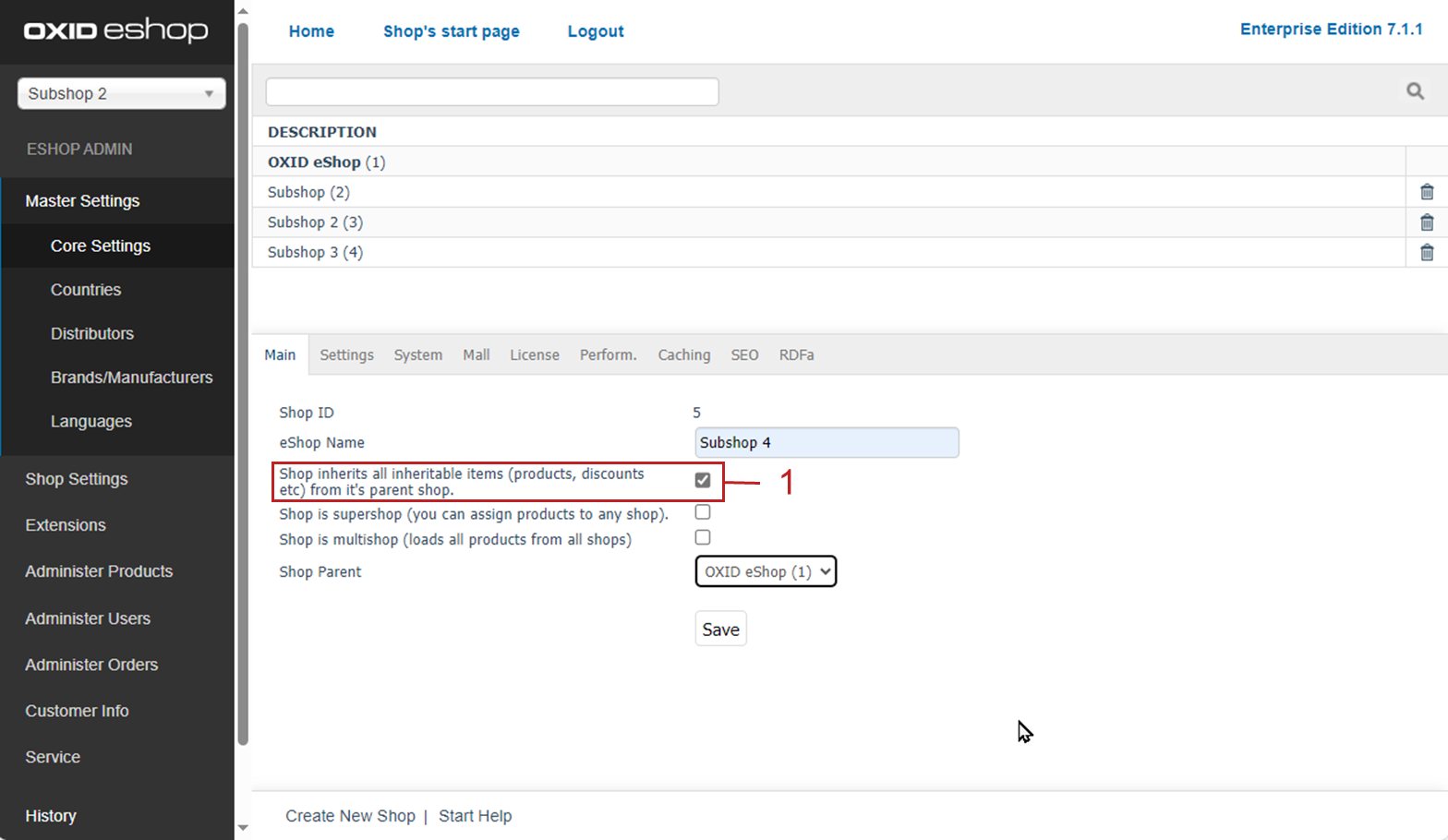This screenshot has height=840, width=1448.
Task: Click the Save button
Action: tap(720, 629)
